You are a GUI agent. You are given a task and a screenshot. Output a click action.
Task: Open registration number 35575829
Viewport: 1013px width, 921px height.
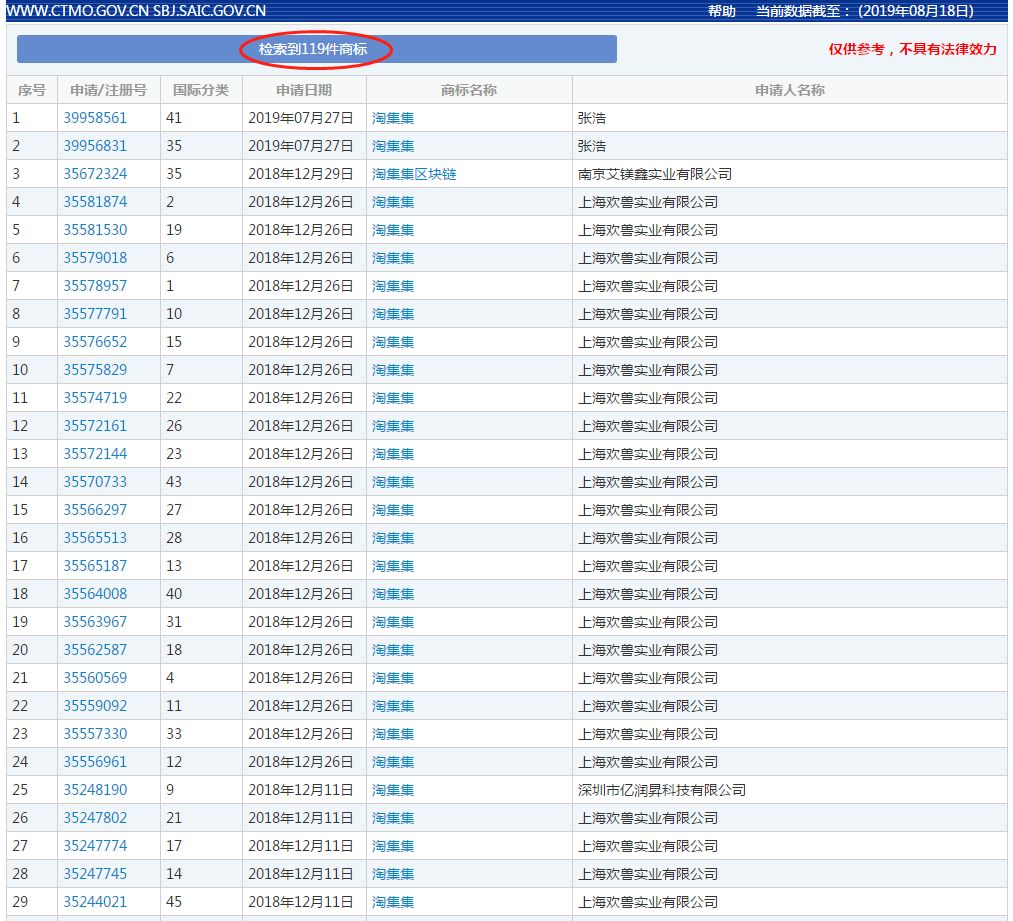tap(95, 370)
